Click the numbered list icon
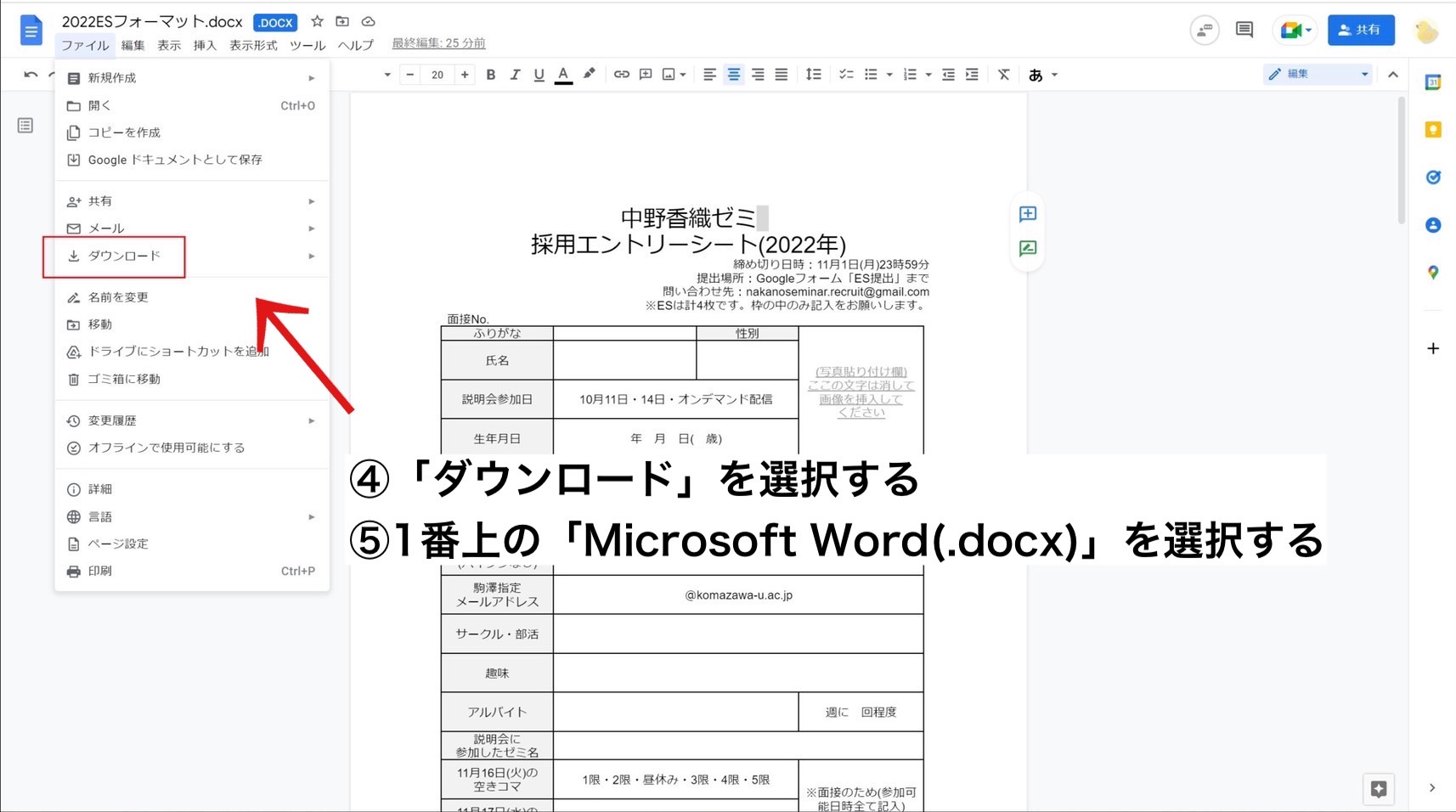The image size is (1456, 812). click(910, 75)
